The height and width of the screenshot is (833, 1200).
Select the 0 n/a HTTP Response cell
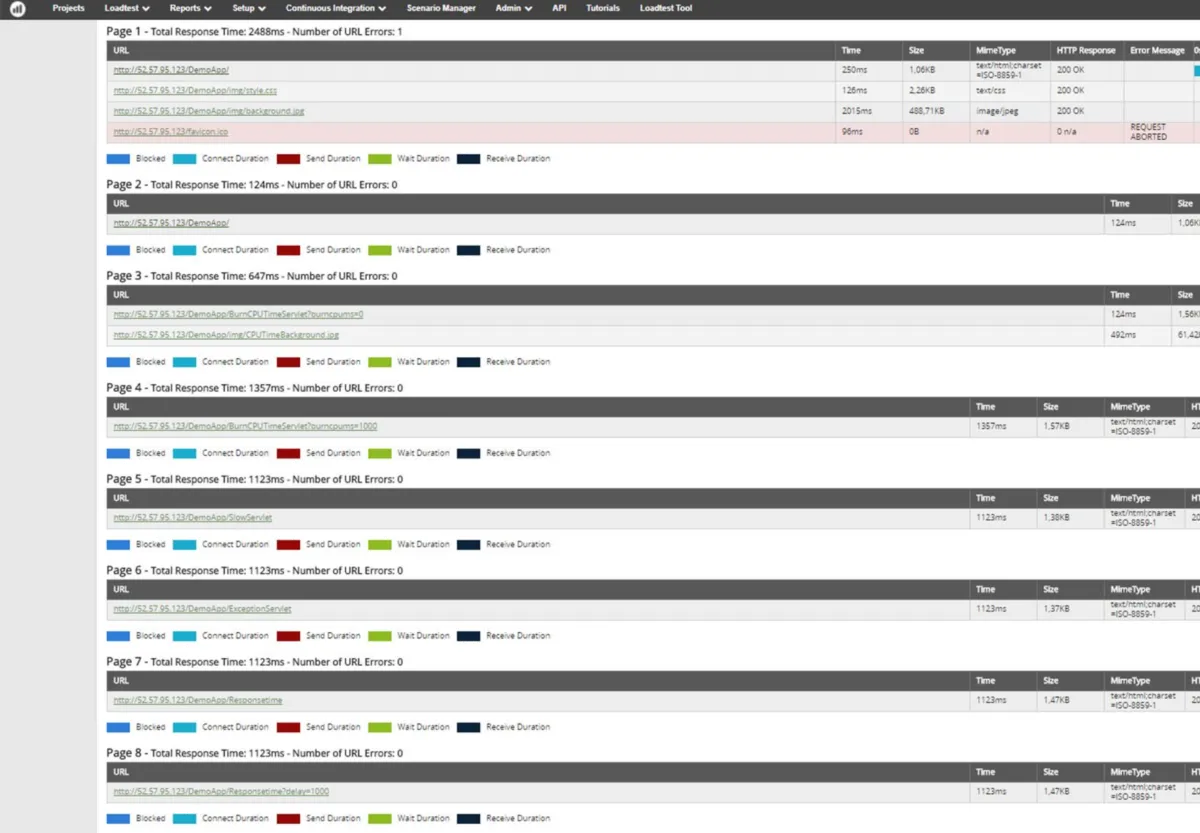(x=1086, y=132)
